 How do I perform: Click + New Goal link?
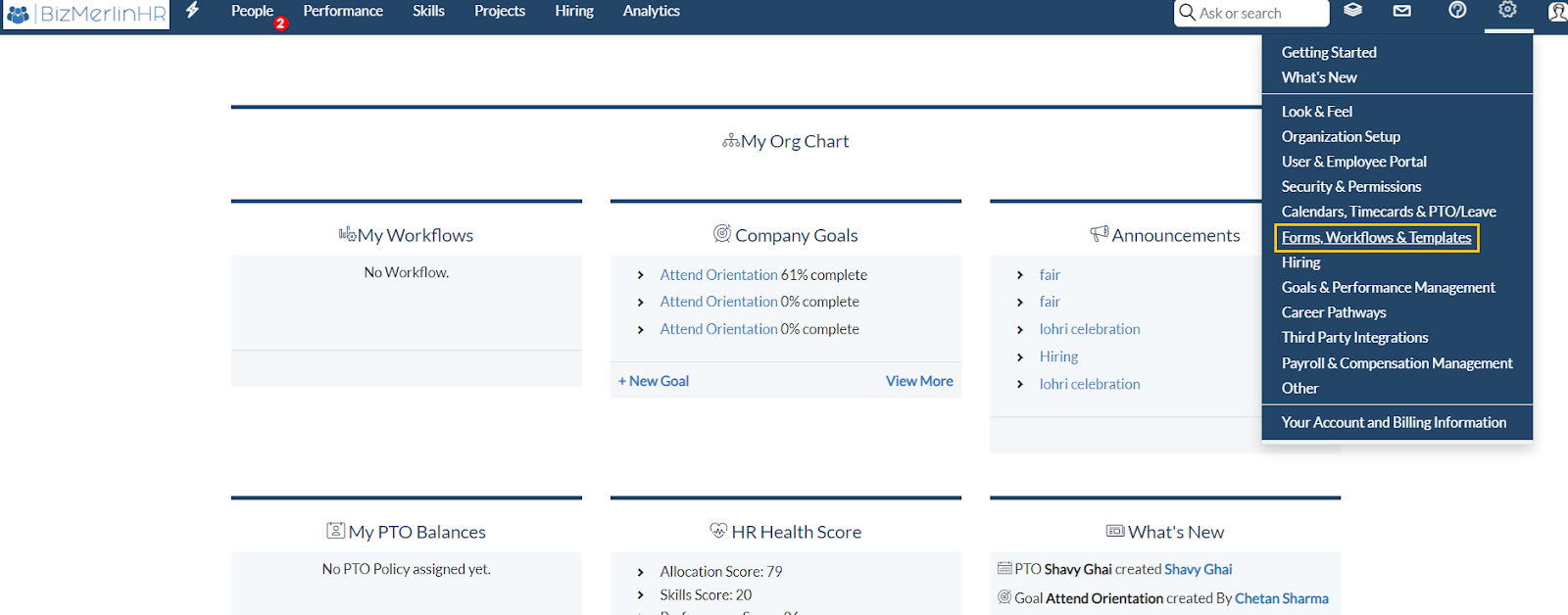654,381
